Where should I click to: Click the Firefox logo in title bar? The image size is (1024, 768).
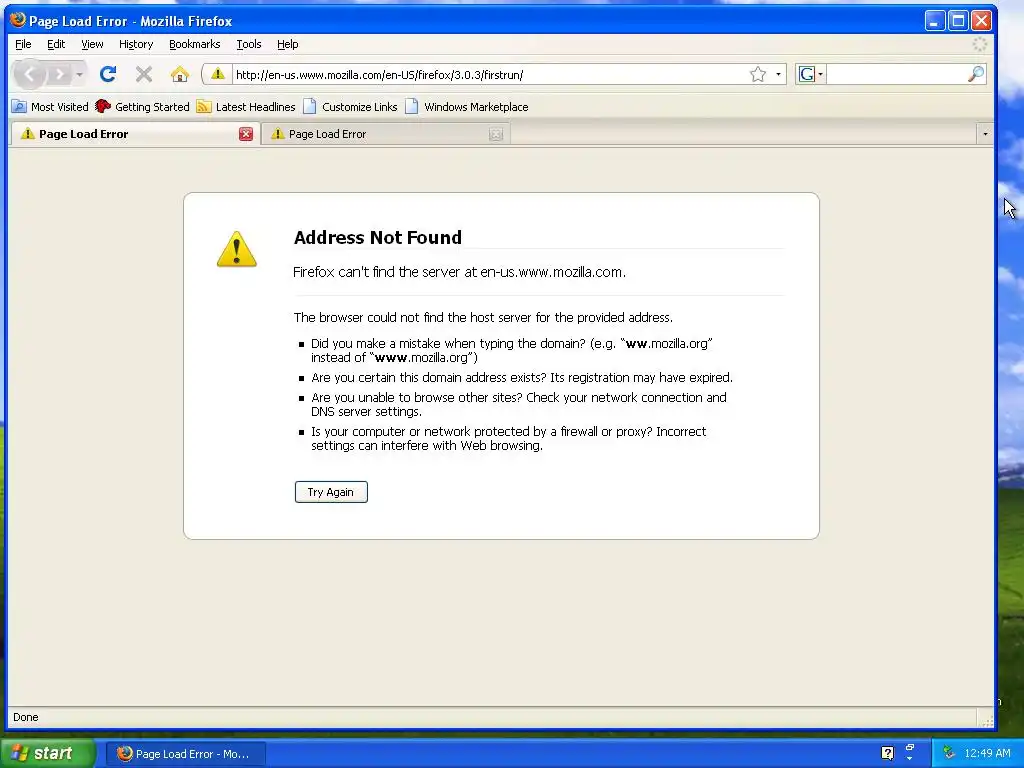(x=18, y=20)
